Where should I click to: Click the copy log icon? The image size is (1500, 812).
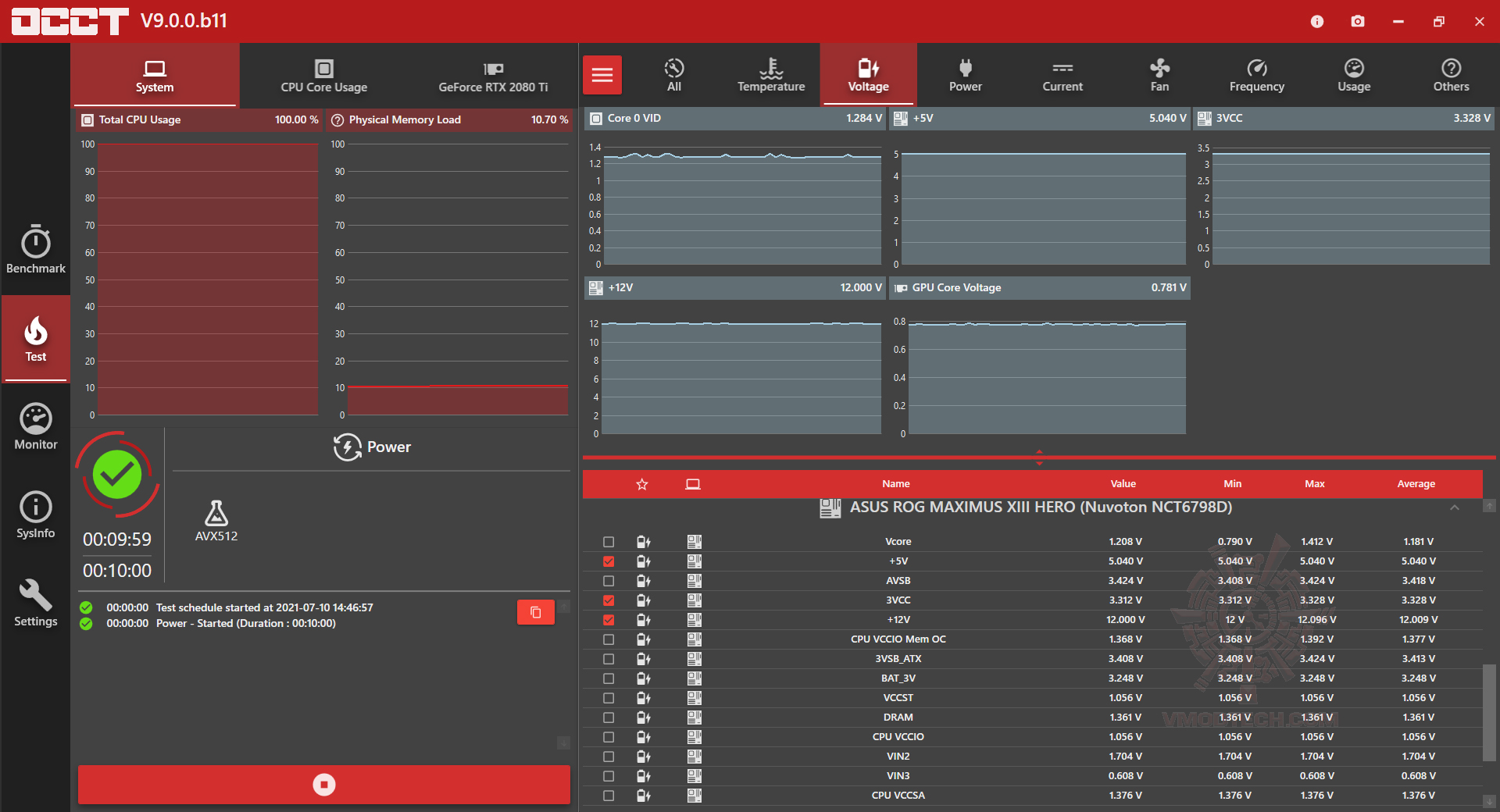point(535,612)
